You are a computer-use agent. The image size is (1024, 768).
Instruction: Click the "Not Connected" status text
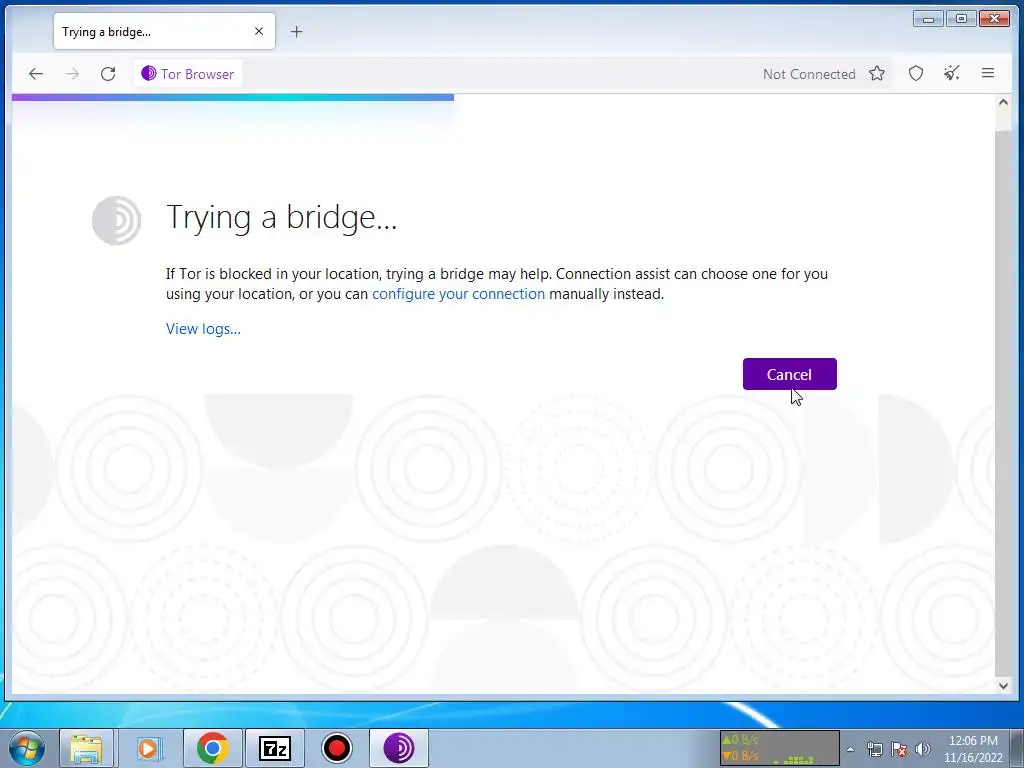809,74
